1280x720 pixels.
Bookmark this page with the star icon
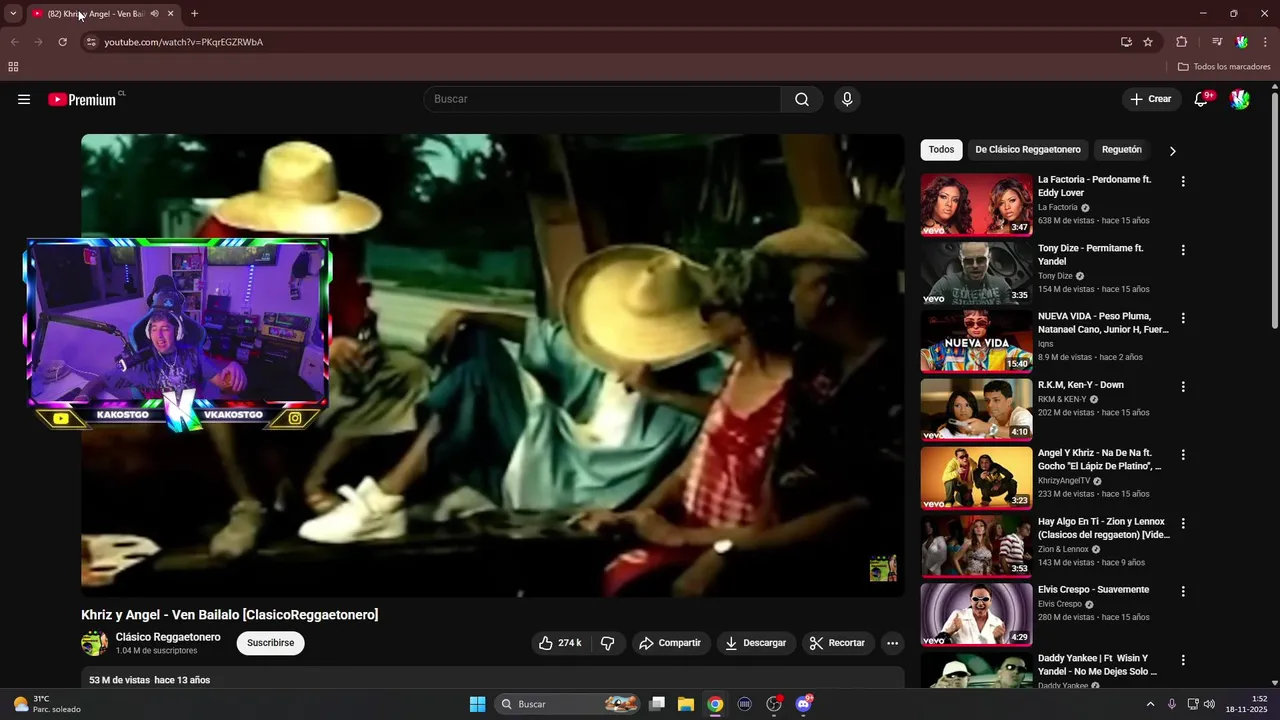[1148, 42]
